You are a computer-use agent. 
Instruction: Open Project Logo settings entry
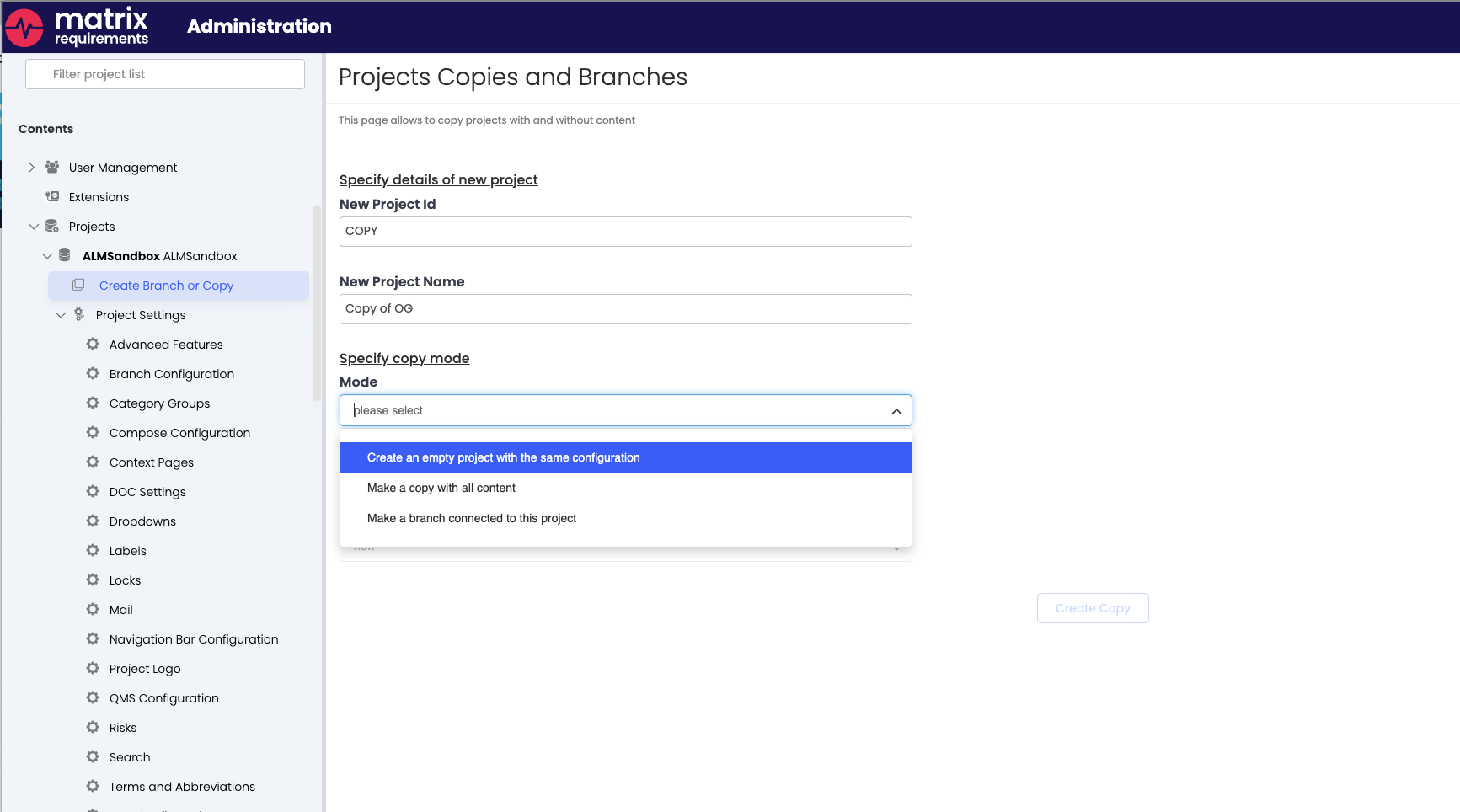coord(145,669)
